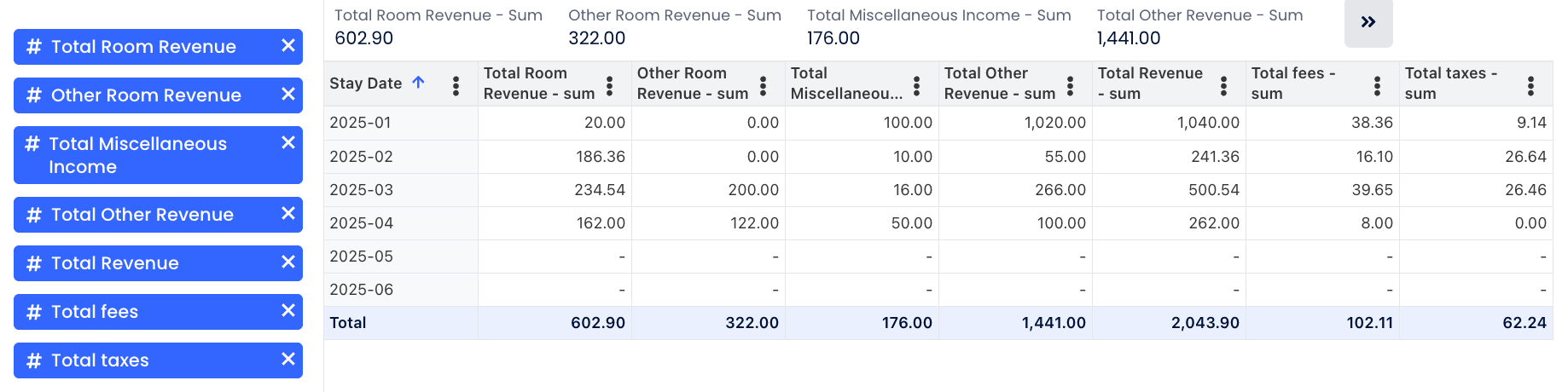
Task: Remove the Total taxes field chip
Action: (287, 360)
